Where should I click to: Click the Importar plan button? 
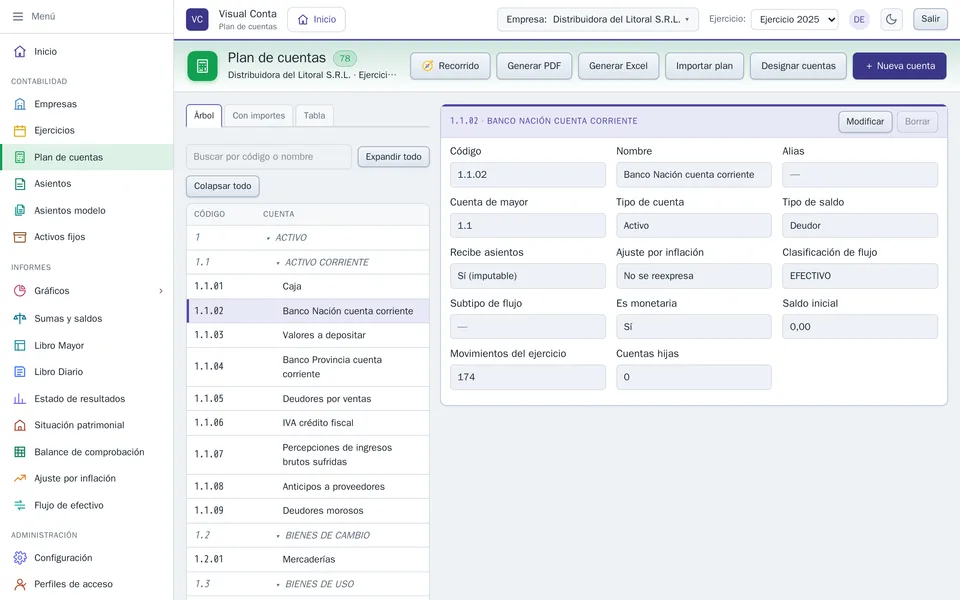[704, 66]
